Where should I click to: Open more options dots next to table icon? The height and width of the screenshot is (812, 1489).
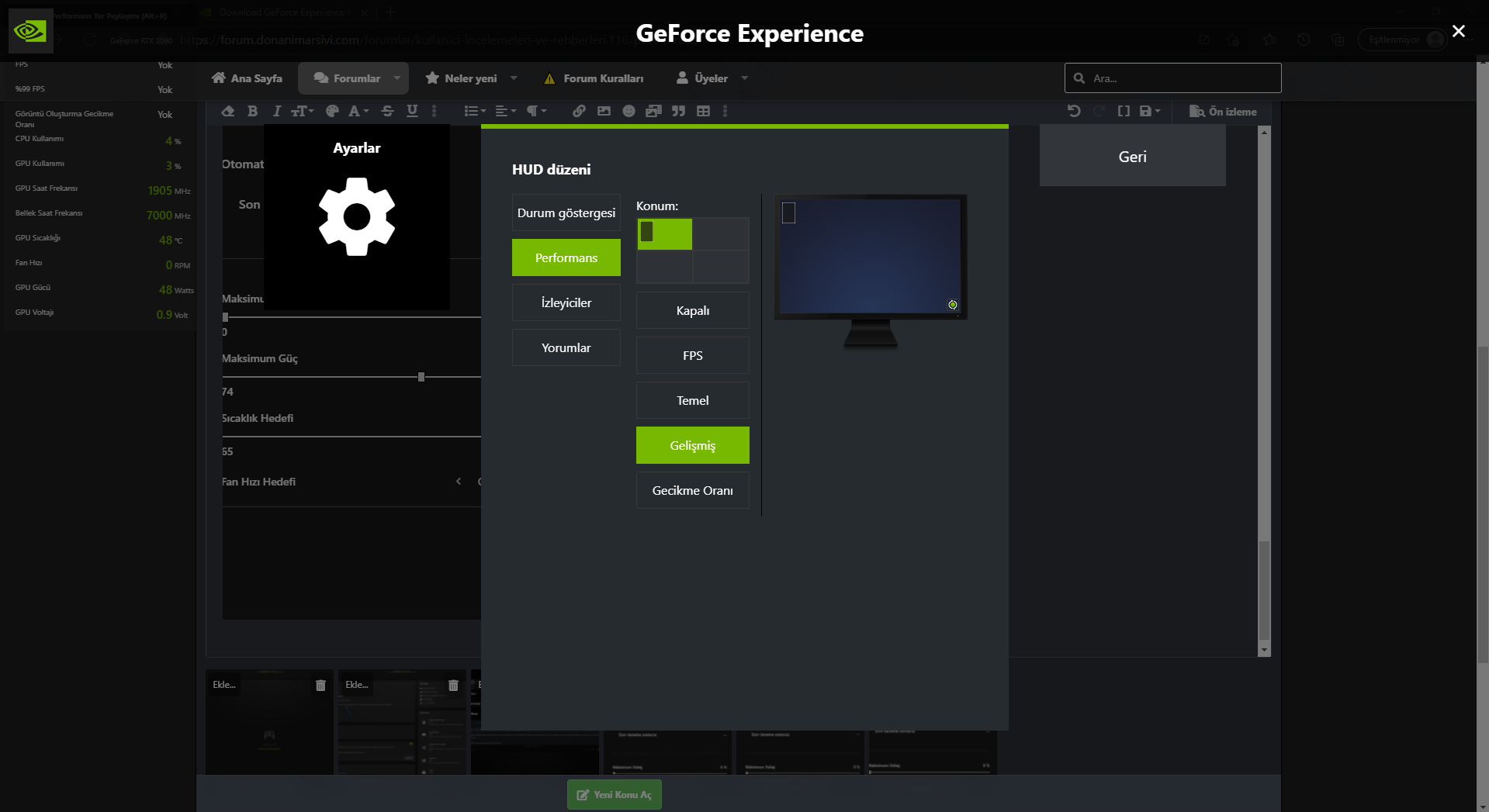tap(725, 111)
